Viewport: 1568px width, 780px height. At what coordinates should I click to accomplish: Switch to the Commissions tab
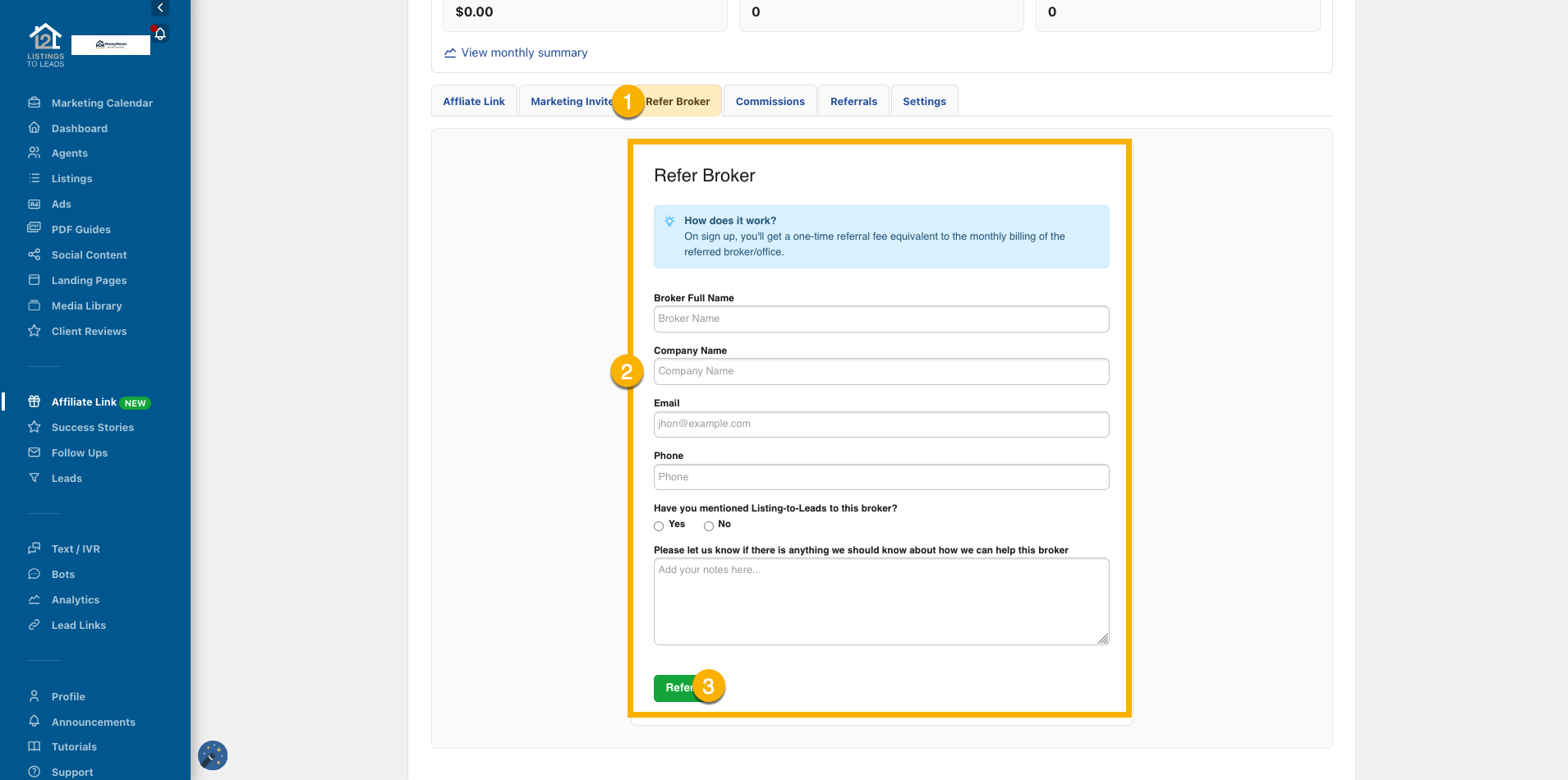pos(770,102)
